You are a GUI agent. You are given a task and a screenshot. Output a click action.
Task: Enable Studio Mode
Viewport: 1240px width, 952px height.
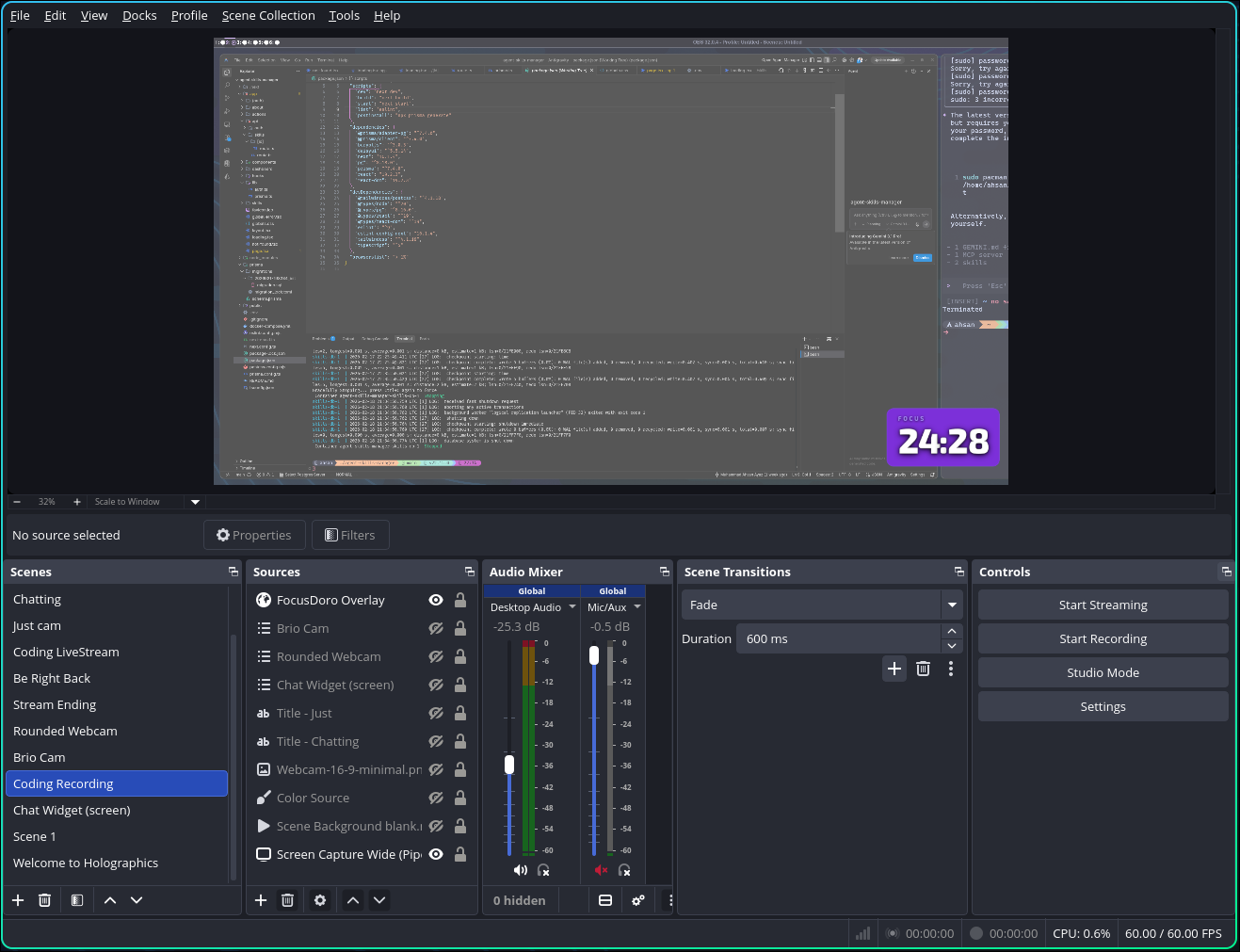pos(1103,672)
